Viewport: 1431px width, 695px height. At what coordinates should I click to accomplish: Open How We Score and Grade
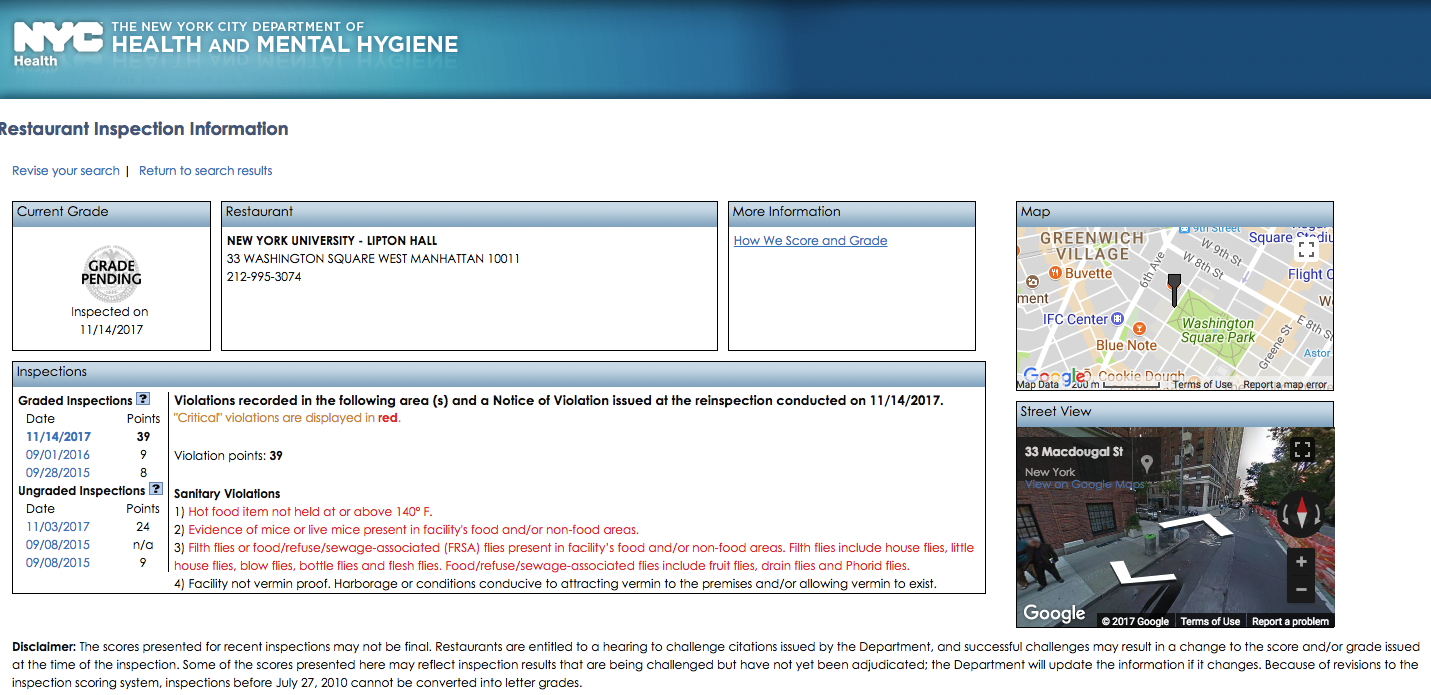[x=810, y=241]
